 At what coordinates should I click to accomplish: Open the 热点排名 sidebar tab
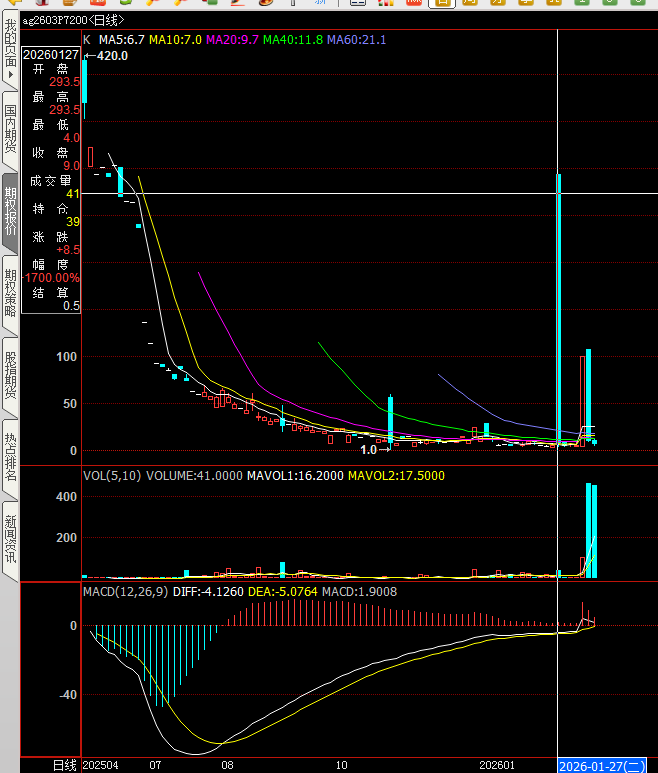(10, 457)
